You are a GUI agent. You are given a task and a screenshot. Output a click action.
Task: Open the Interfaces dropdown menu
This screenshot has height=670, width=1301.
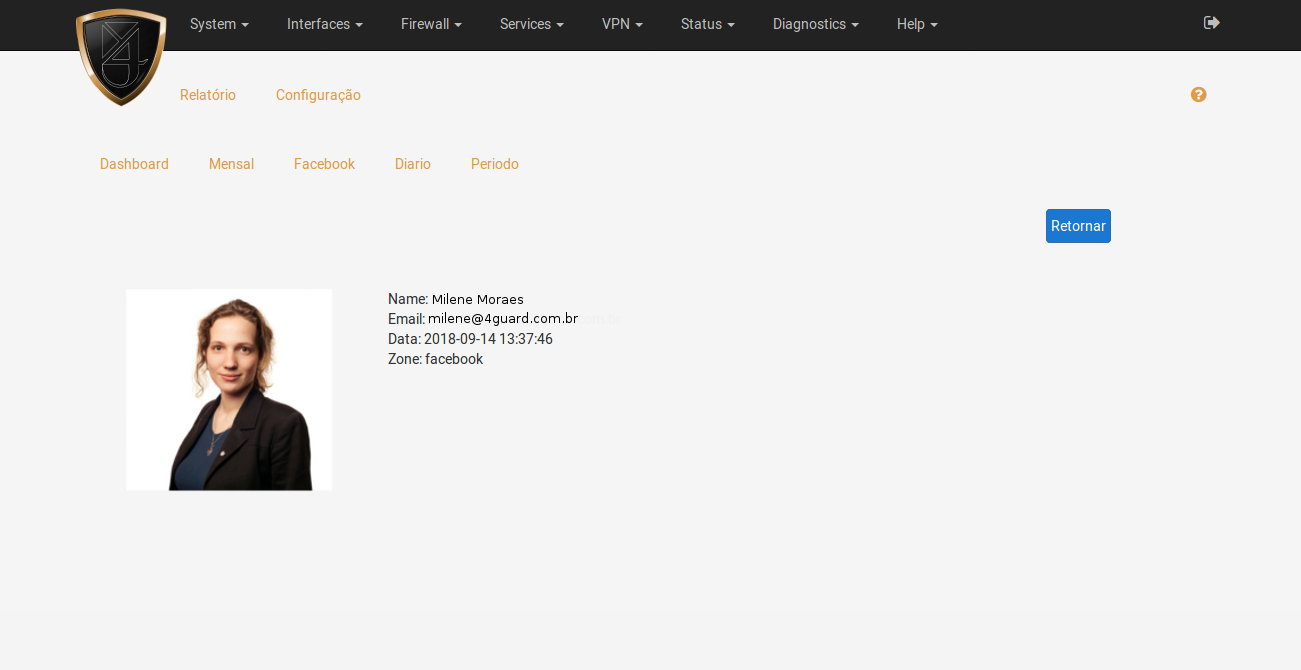pyautogui.click(x=324, y=24)
